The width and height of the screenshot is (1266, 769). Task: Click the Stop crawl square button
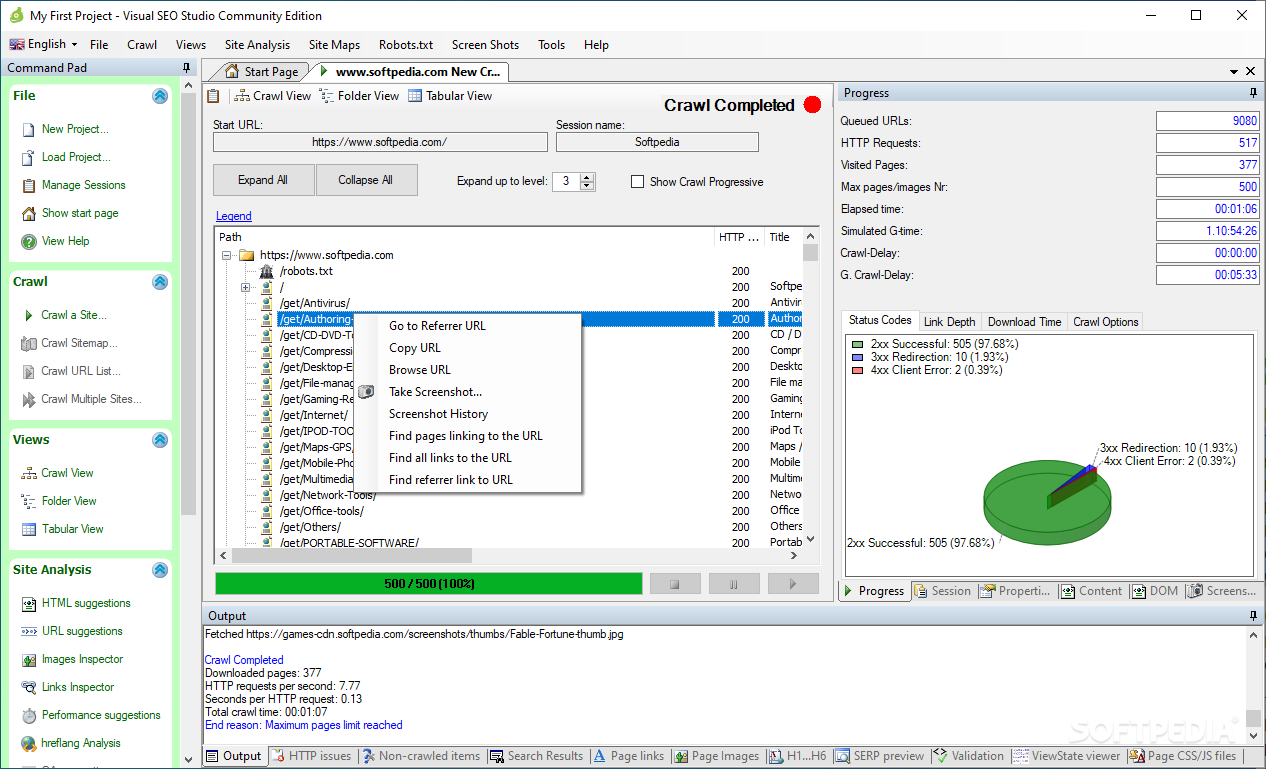pyautogui.click(x=675, y=583)
